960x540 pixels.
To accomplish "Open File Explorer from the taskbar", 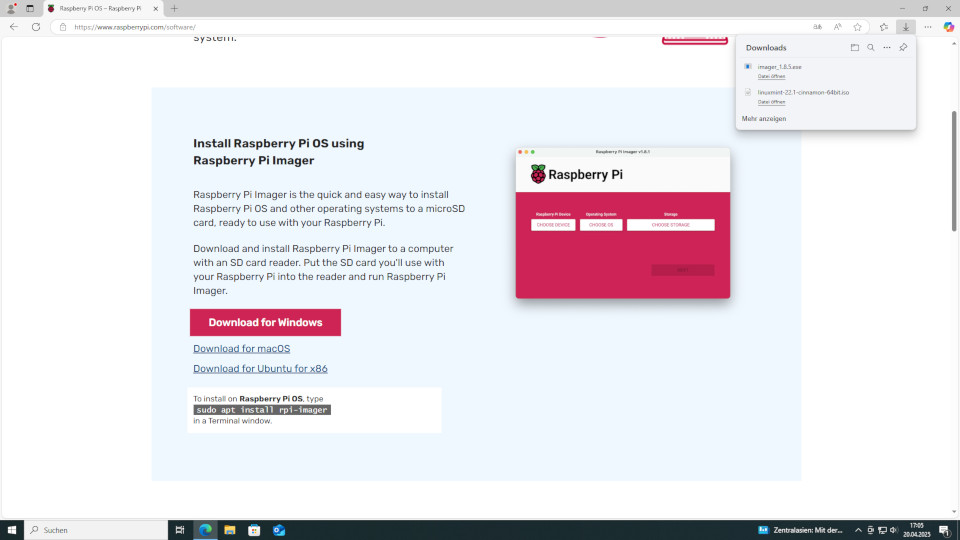I will [x=230, y=530].
